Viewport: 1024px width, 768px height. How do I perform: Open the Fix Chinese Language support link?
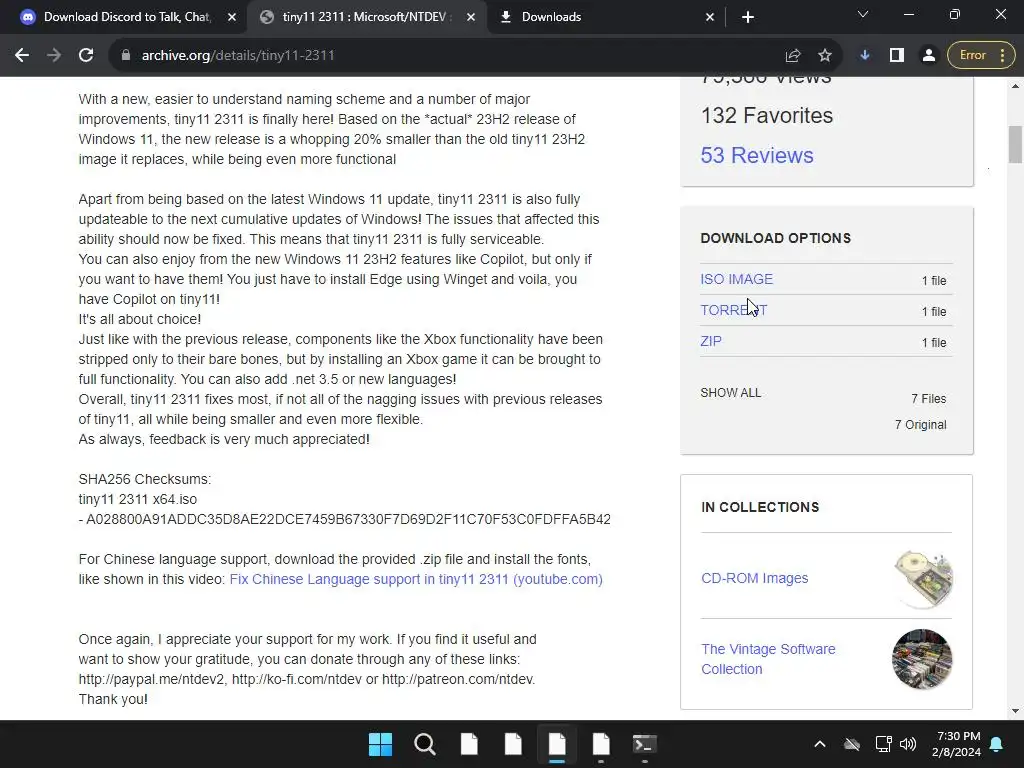[x=416, y=579]
